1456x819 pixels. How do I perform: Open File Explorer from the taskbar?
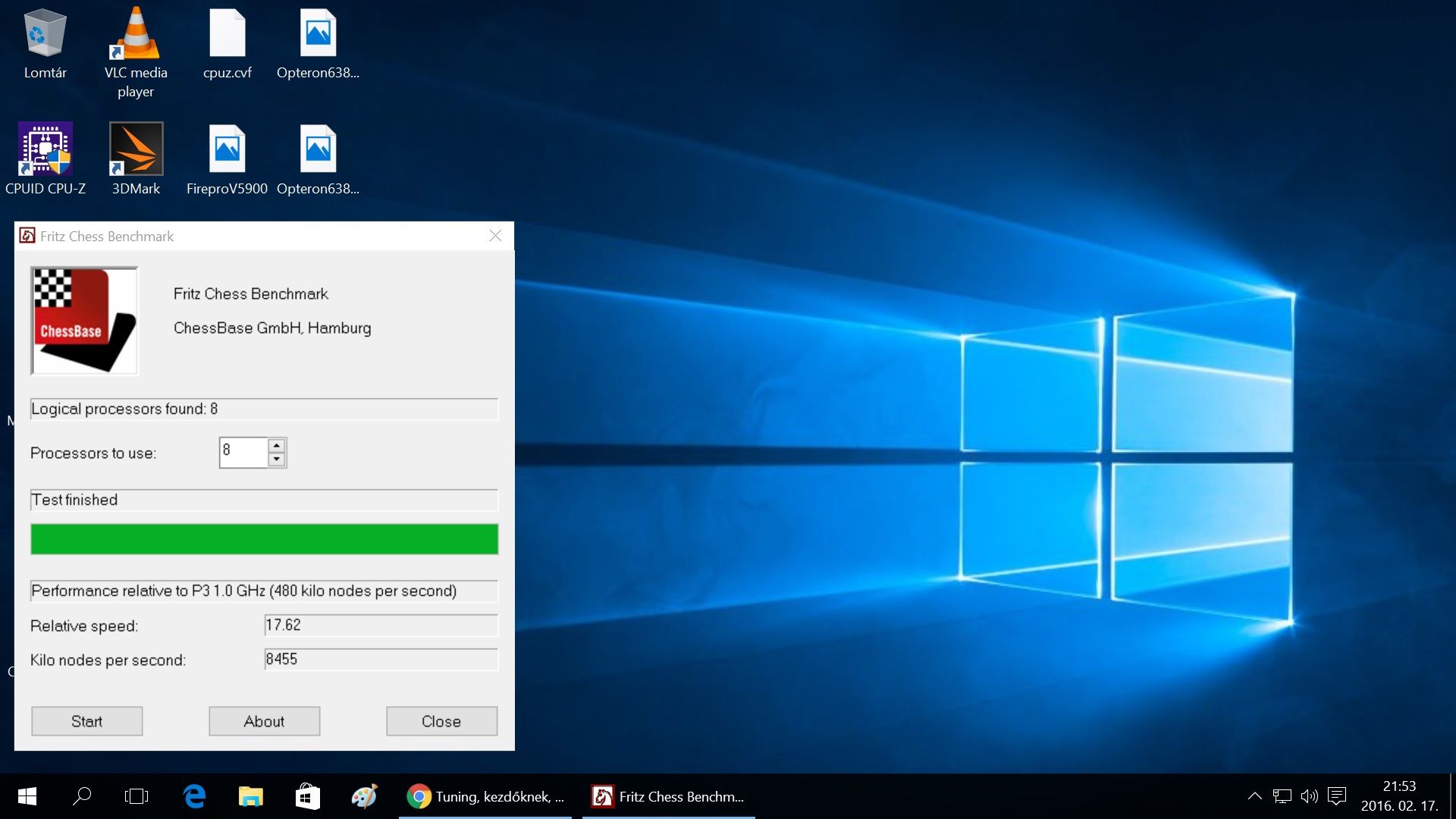tap(250, 796)
